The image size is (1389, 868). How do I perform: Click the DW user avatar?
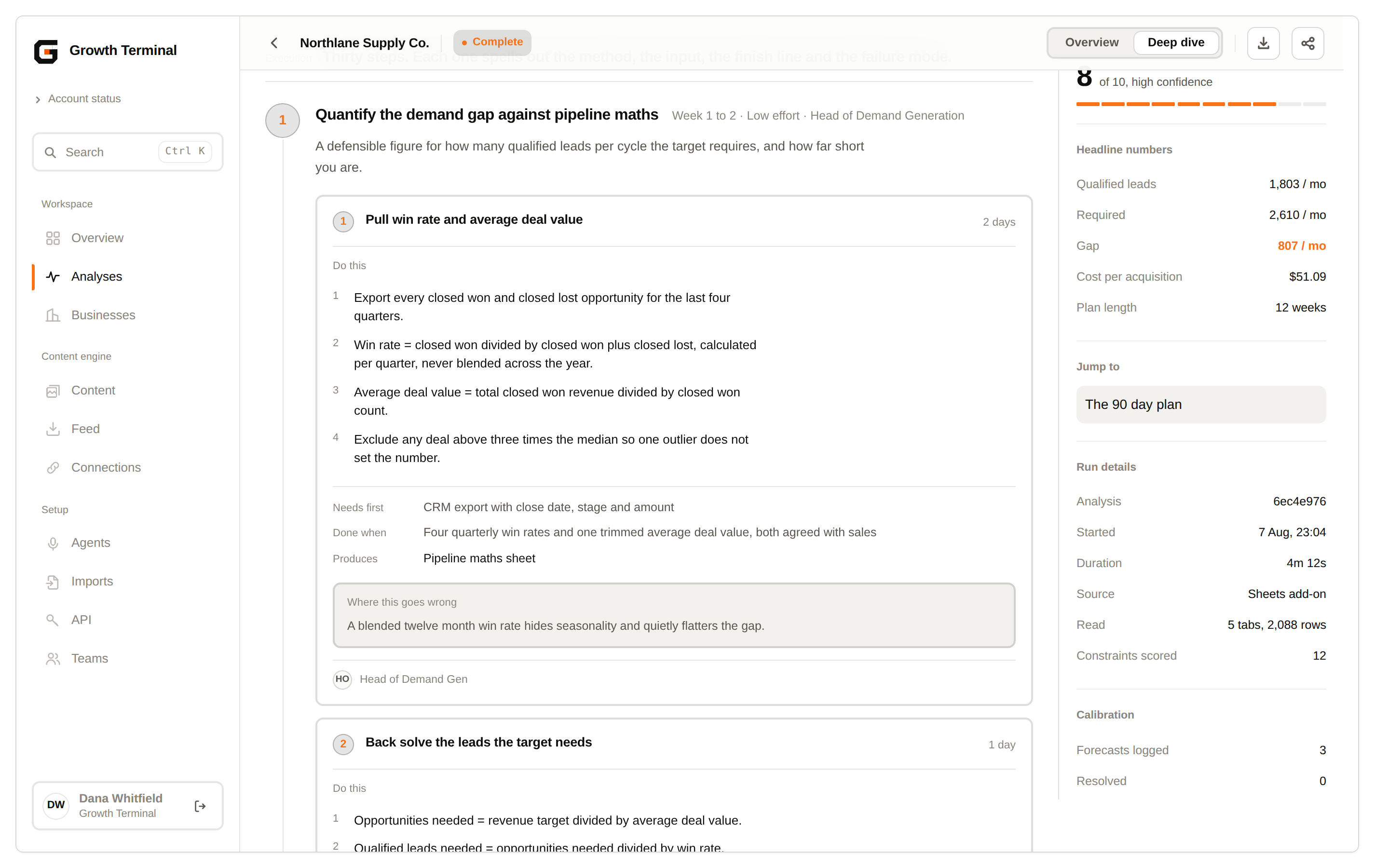(x=55, y=805)
